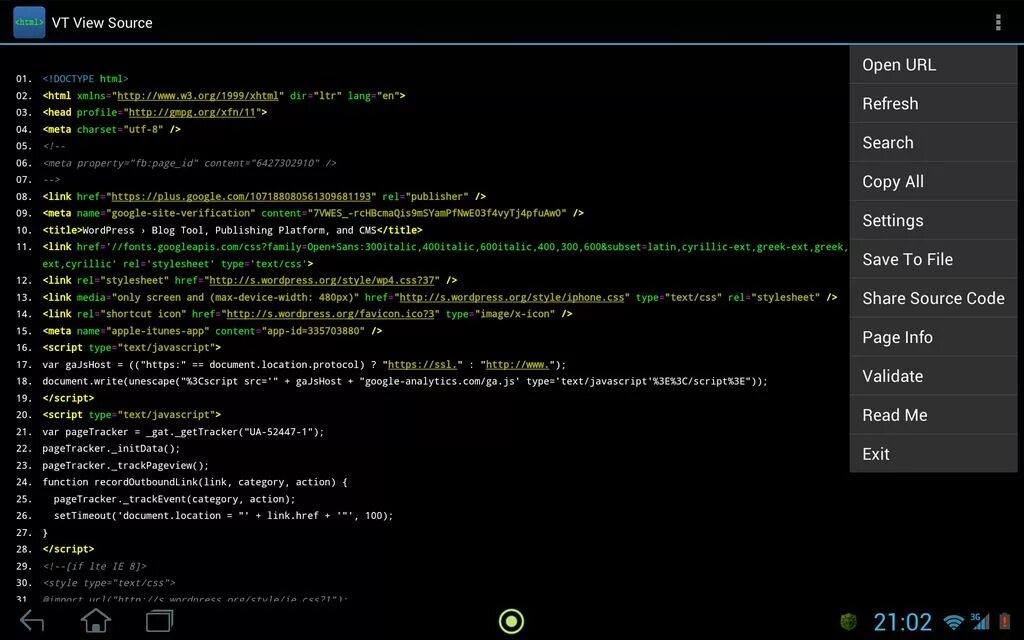Choose Share Source Code
1024x640 pixels.
(933, 298)
